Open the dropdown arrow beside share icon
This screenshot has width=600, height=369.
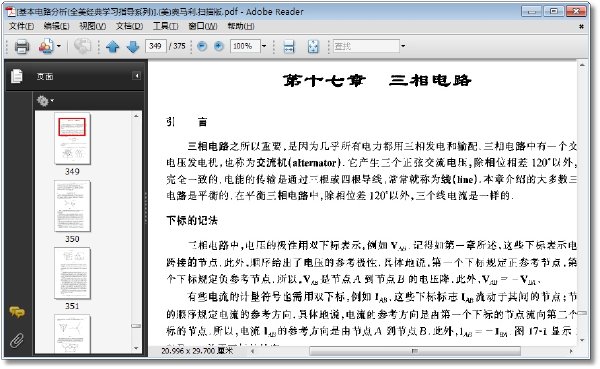[x=59, y=46]
